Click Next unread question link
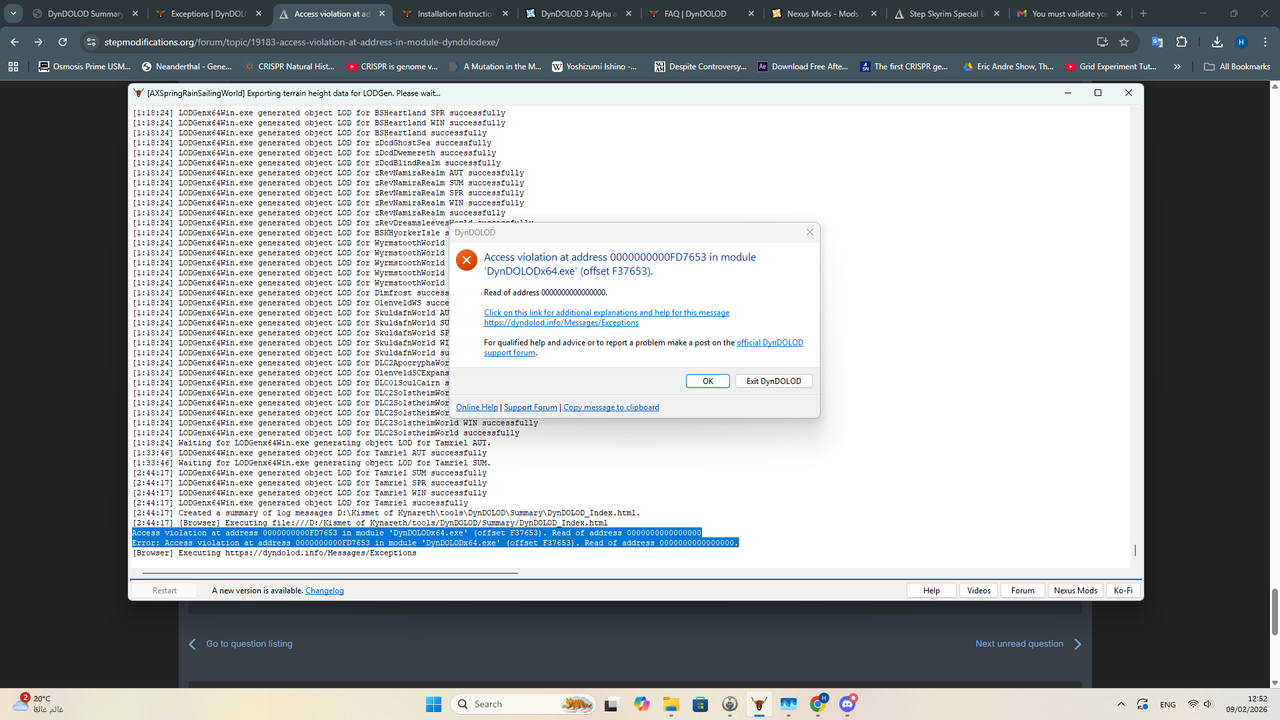 click(x=1029, y=644)
